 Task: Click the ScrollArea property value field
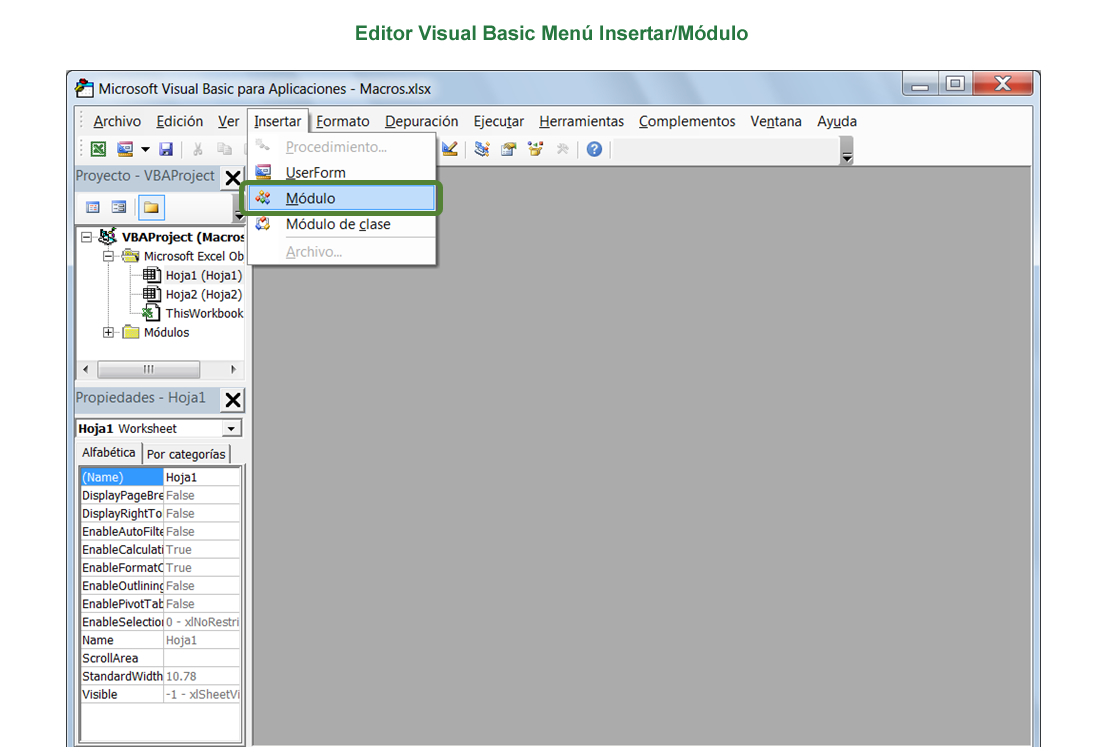tap(202, 658)
